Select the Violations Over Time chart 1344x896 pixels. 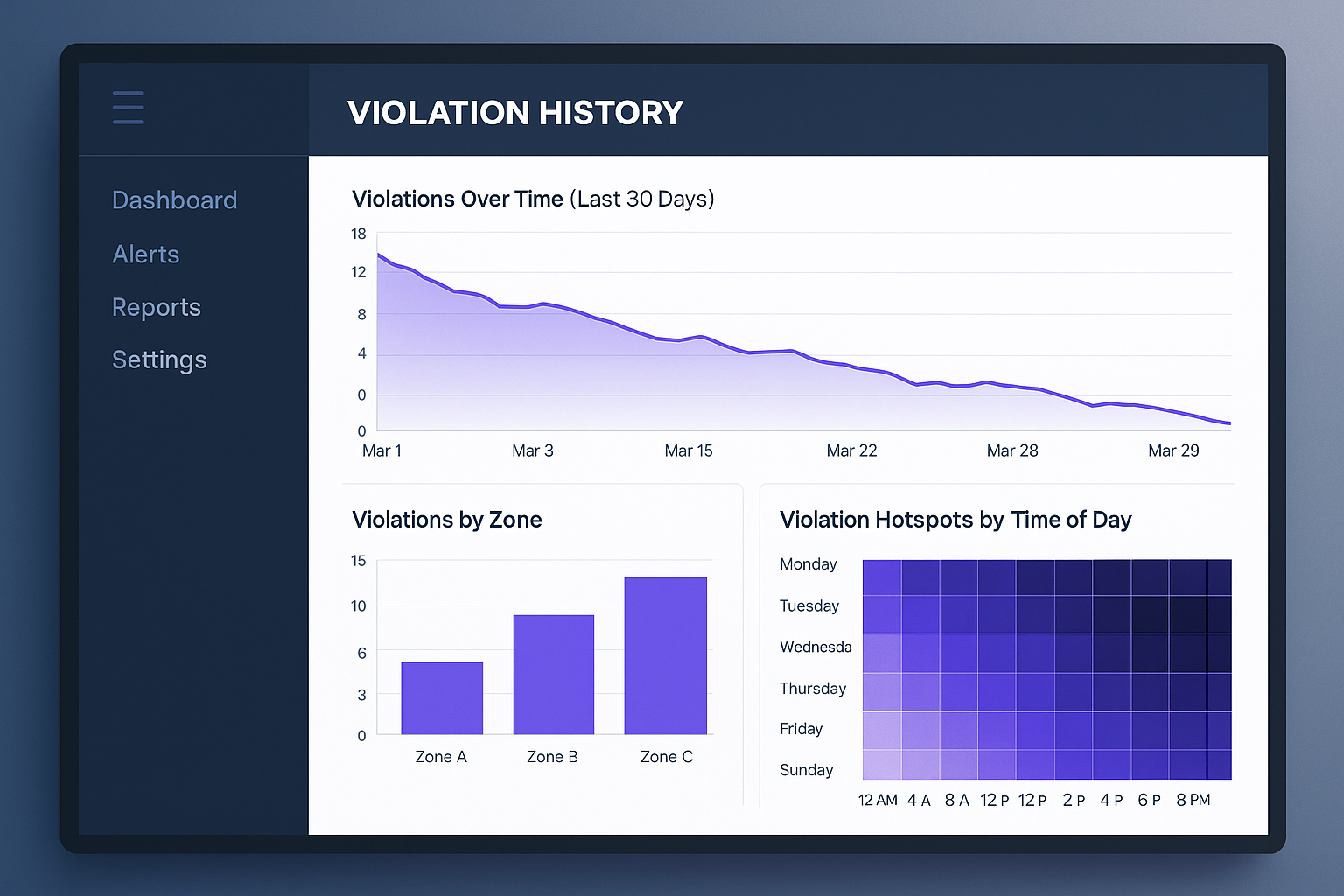(787, 332)
